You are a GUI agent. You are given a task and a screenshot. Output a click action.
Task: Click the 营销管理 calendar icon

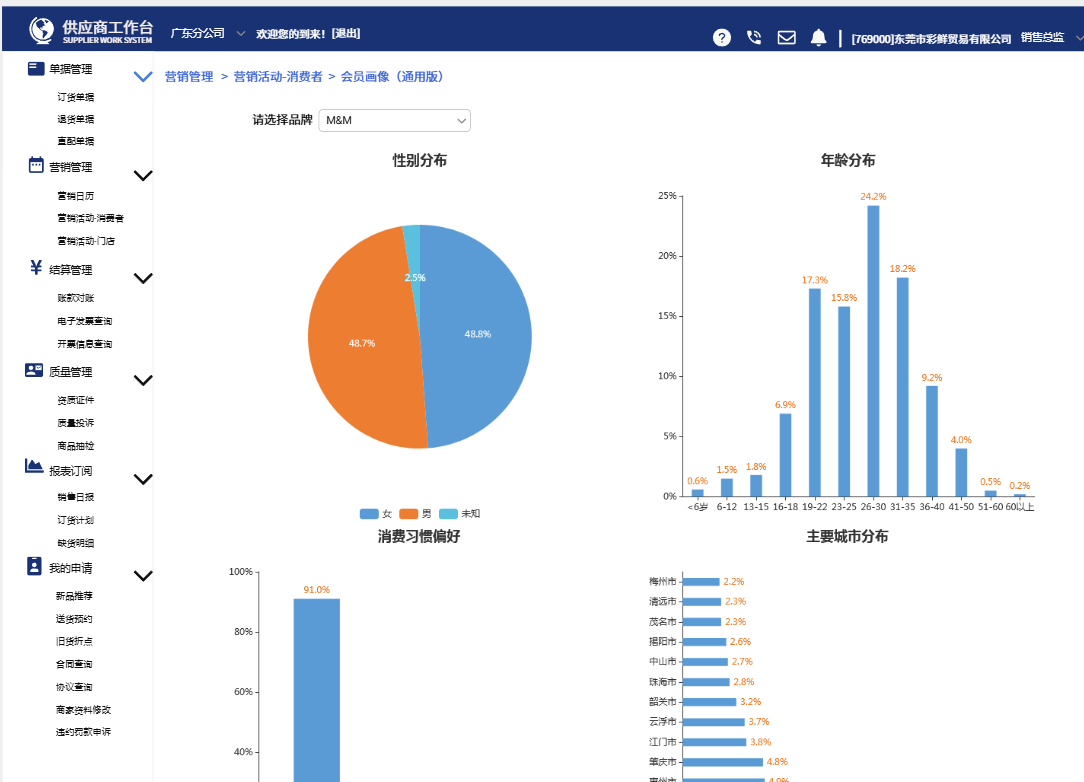click(x=36, y=166)
